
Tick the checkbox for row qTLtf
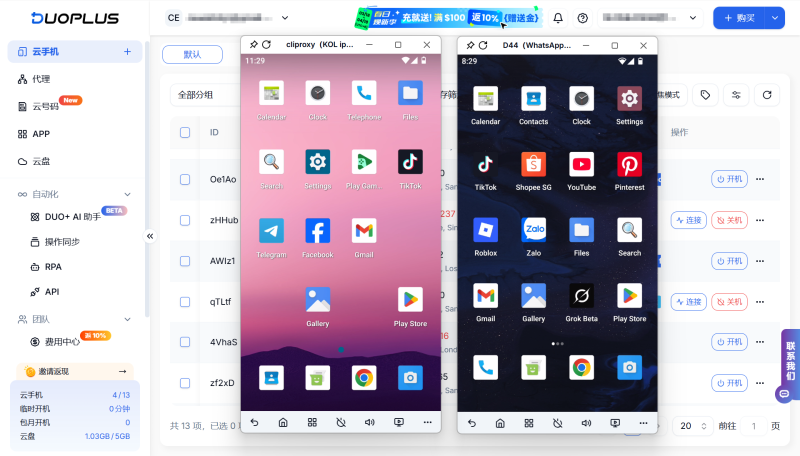(x=185, y=302)
